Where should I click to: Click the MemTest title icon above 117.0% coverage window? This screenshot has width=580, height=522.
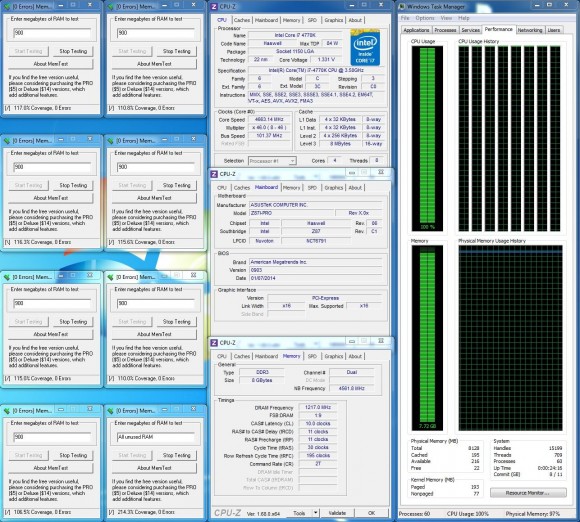tap(7, 6)
